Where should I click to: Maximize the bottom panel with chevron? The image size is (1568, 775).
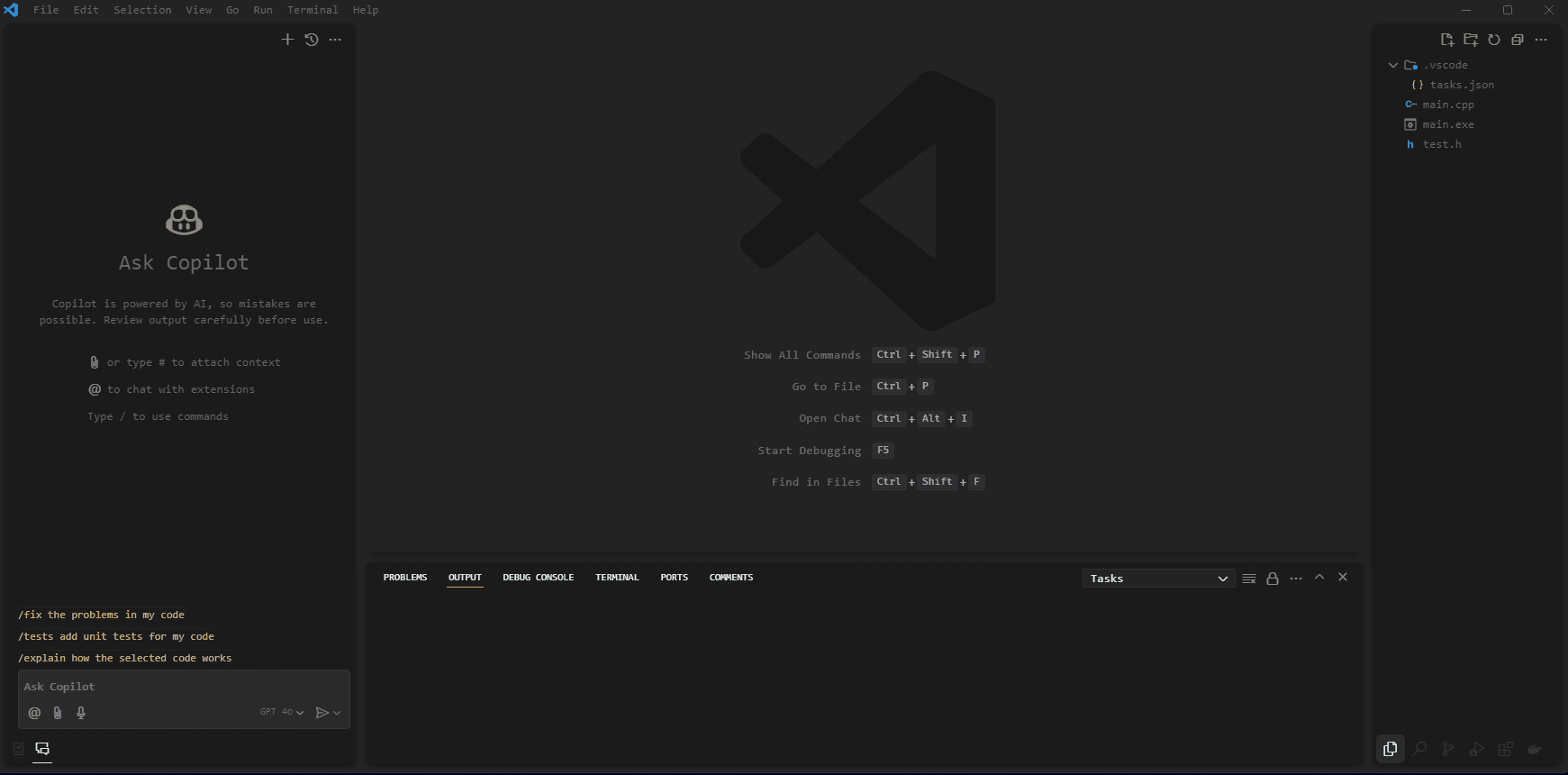coord(1319,578)
